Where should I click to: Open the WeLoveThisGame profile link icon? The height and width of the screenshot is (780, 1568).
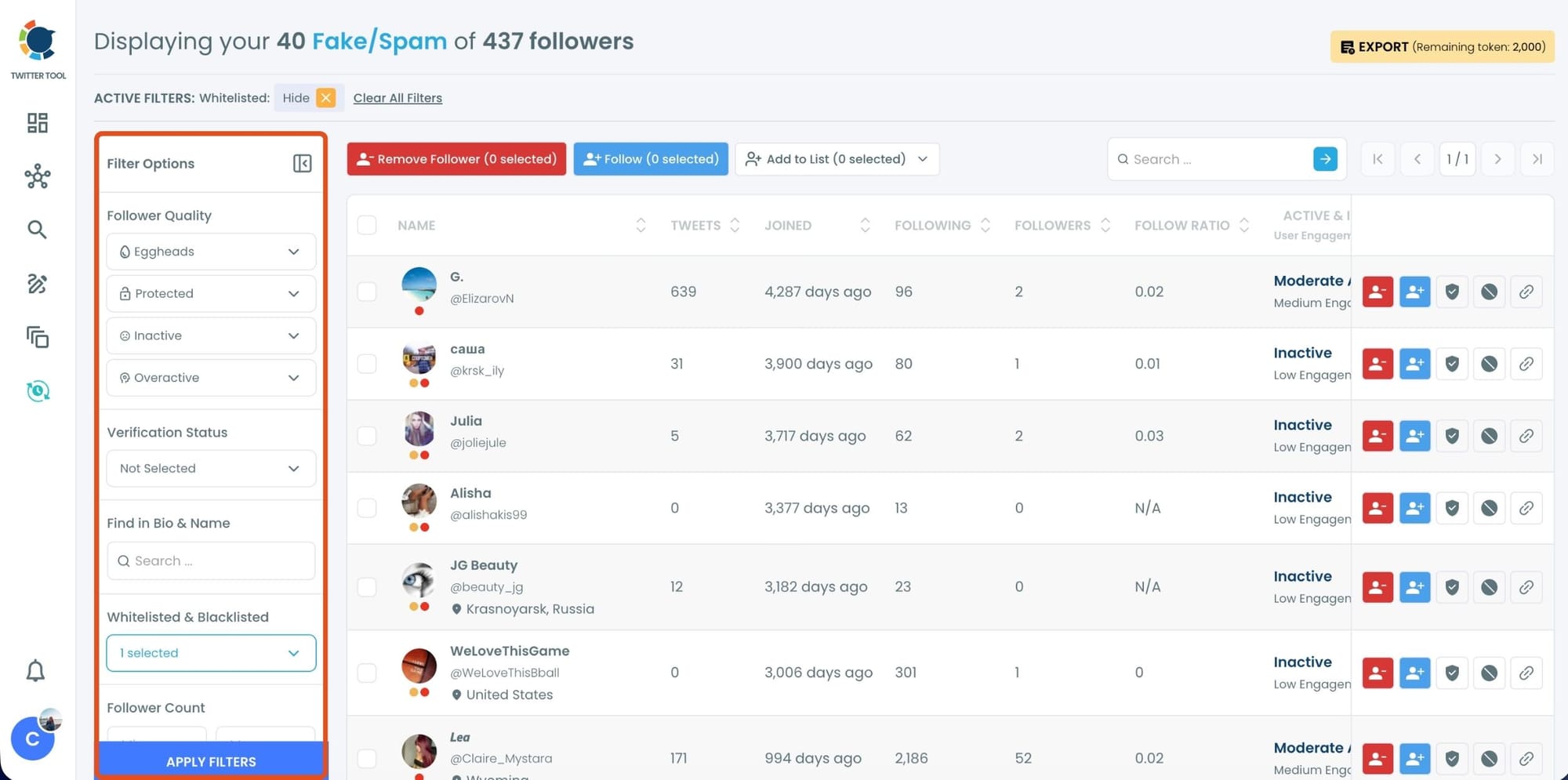tap(1526, 673)
